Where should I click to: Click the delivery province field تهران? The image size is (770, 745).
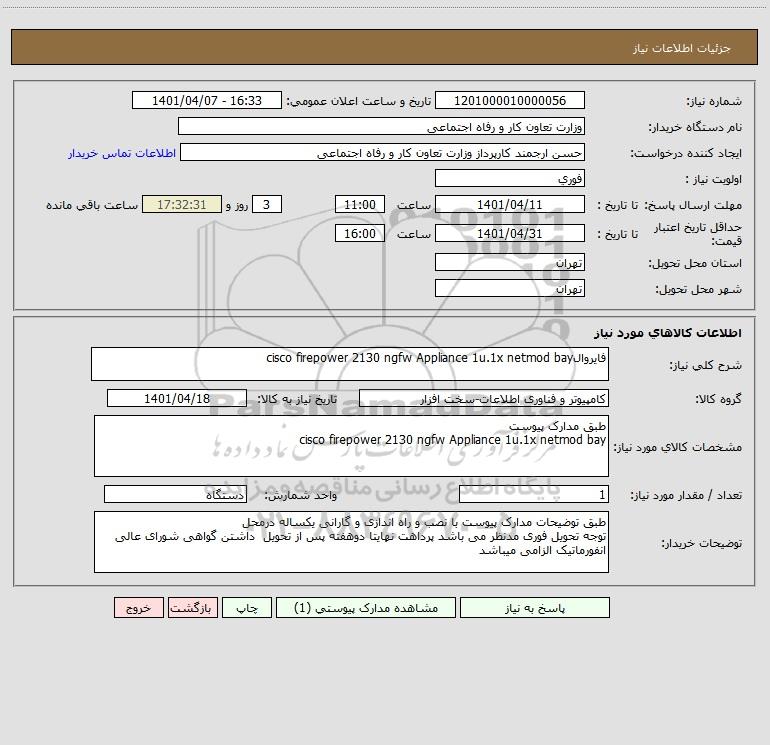pos(510,263)
